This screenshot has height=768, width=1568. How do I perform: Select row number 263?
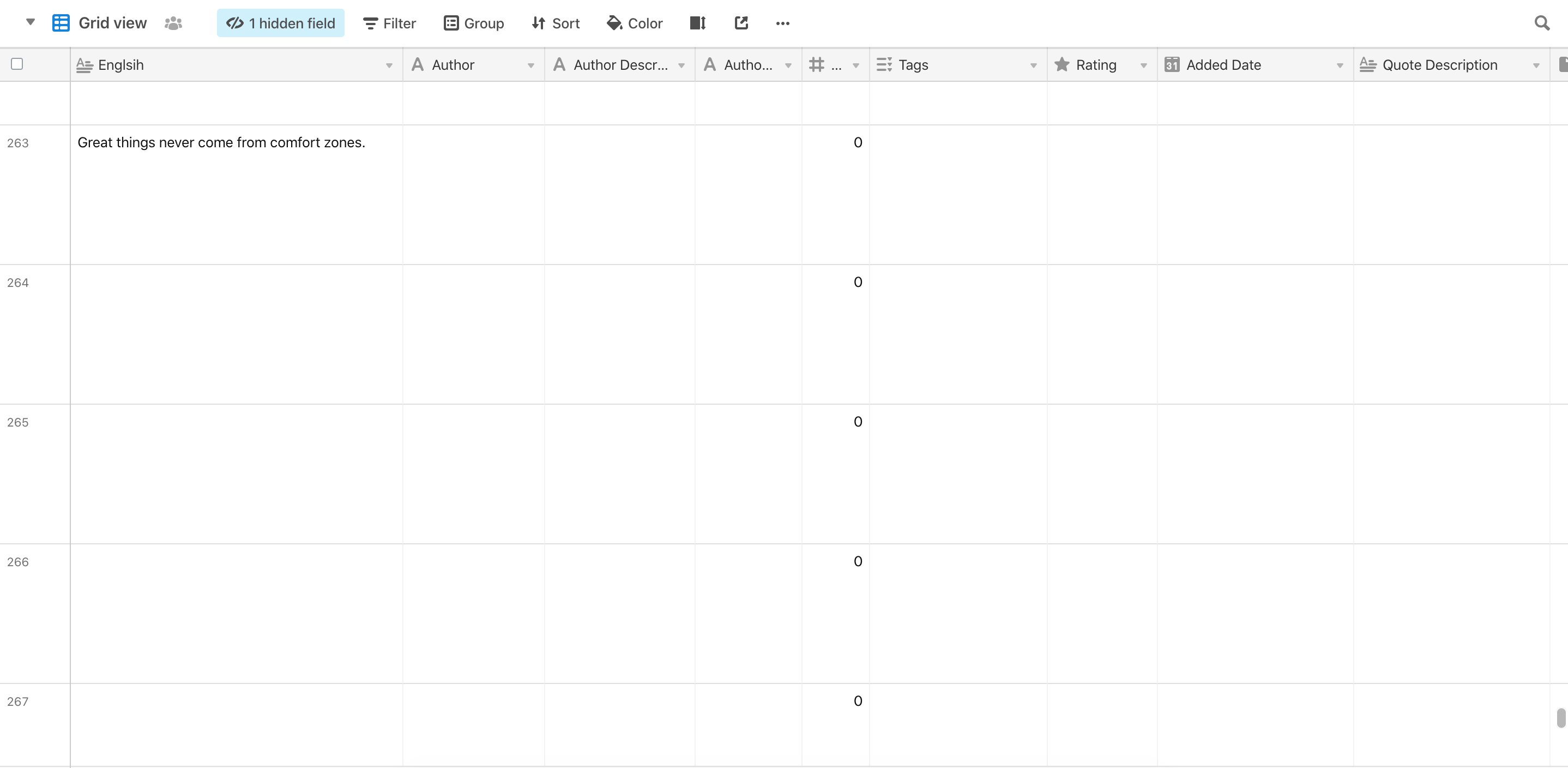pos(17,143)
